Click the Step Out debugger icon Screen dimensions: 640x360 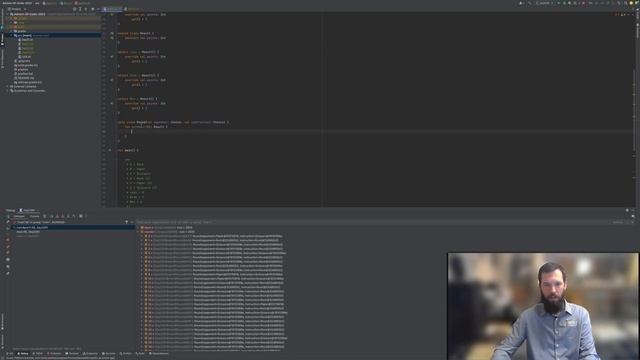68,216
